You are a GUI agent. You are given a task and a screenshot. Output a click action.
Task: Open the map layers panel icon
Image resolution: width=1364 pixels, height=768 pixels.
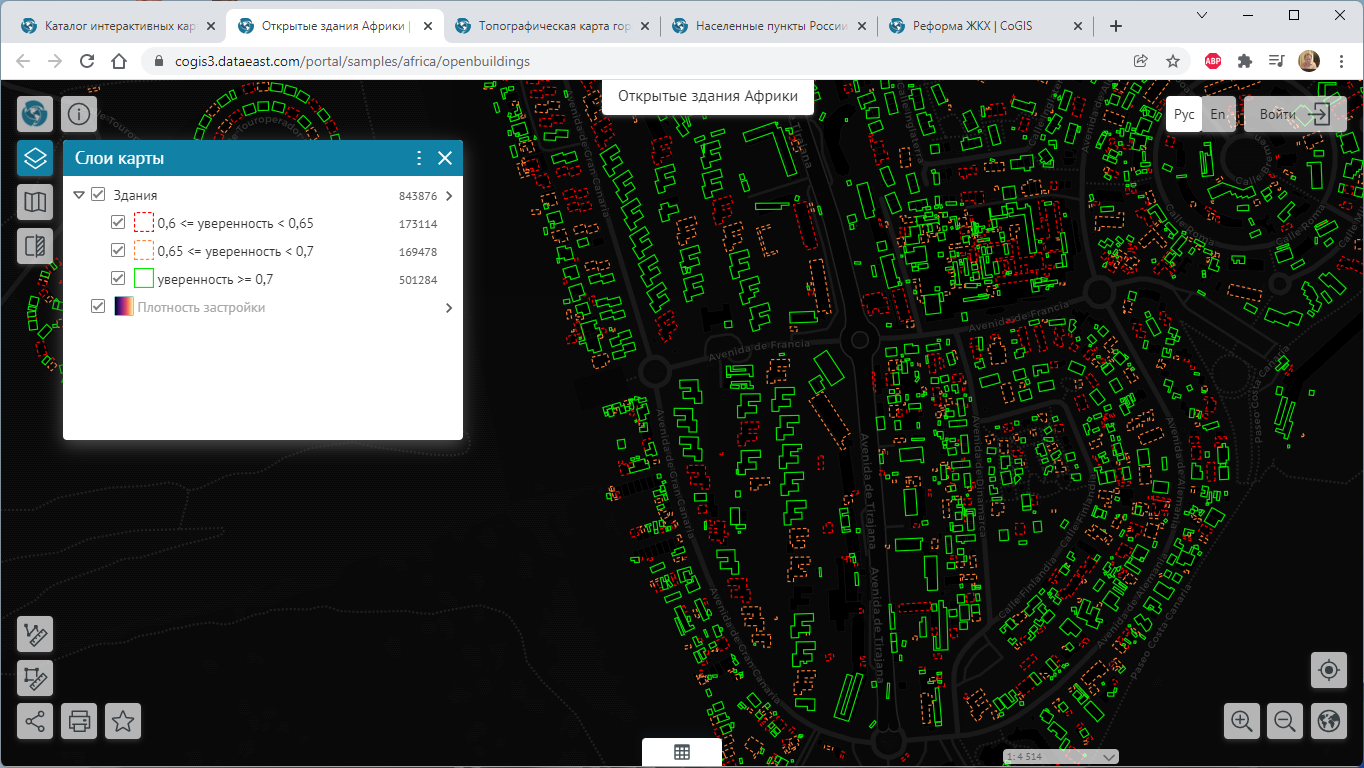(x=35, y=158)
